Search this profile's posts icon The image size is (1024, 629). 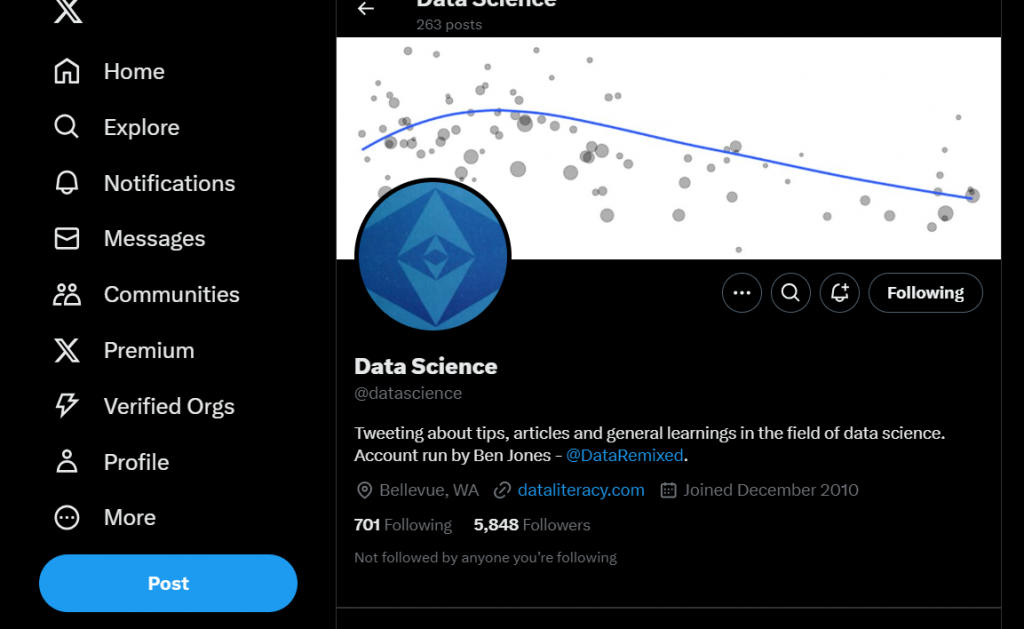point(790,293)
